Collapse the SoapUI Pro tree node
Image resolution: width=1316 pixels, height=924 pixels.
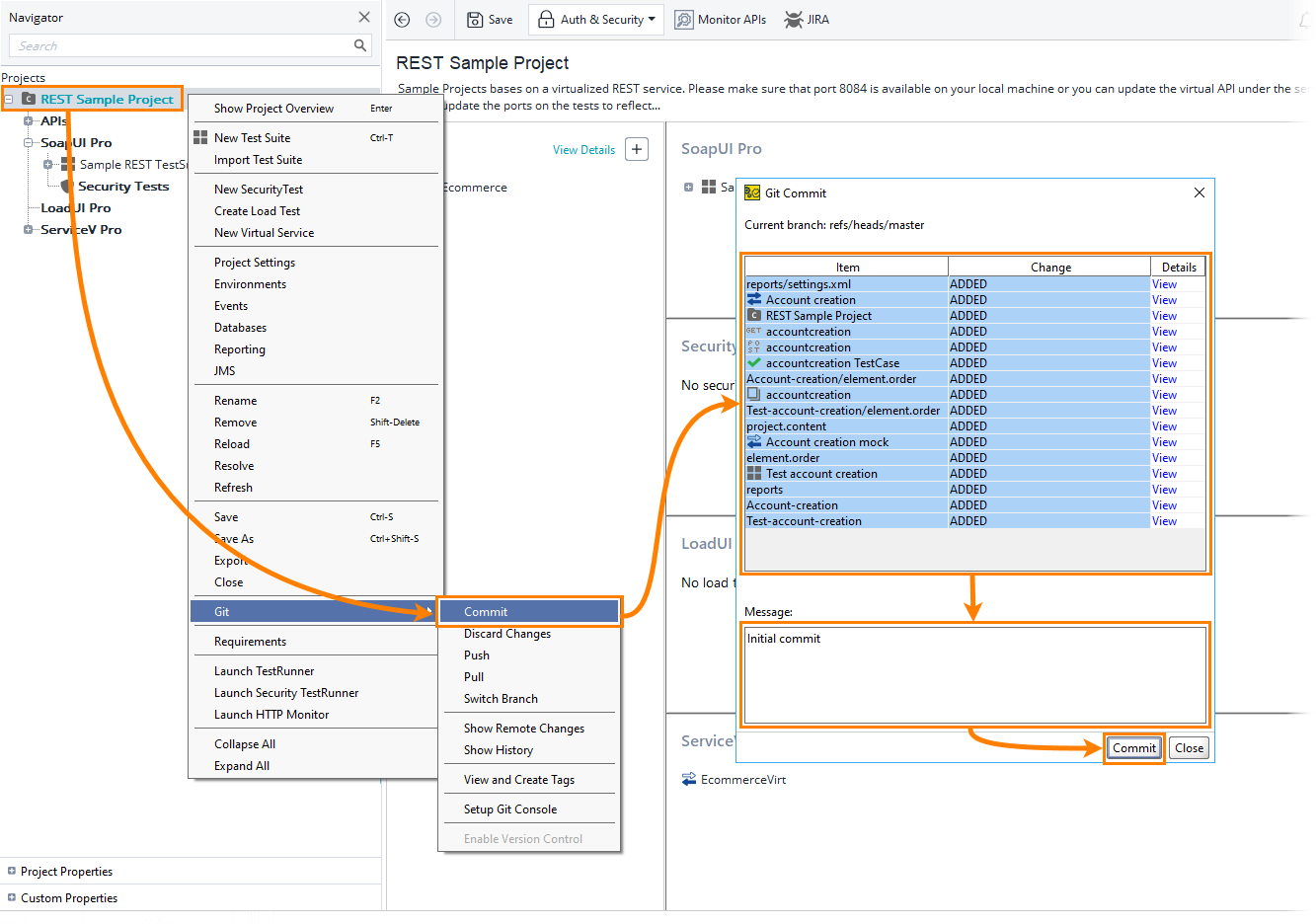pyautogui.click(x=28, y=143)
